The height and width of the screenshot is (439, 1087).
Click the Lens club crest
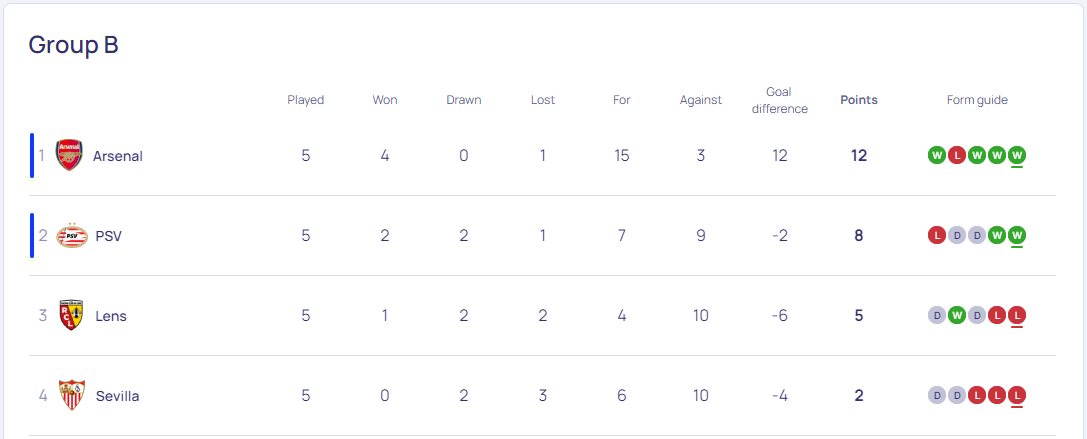click(71, 316)
